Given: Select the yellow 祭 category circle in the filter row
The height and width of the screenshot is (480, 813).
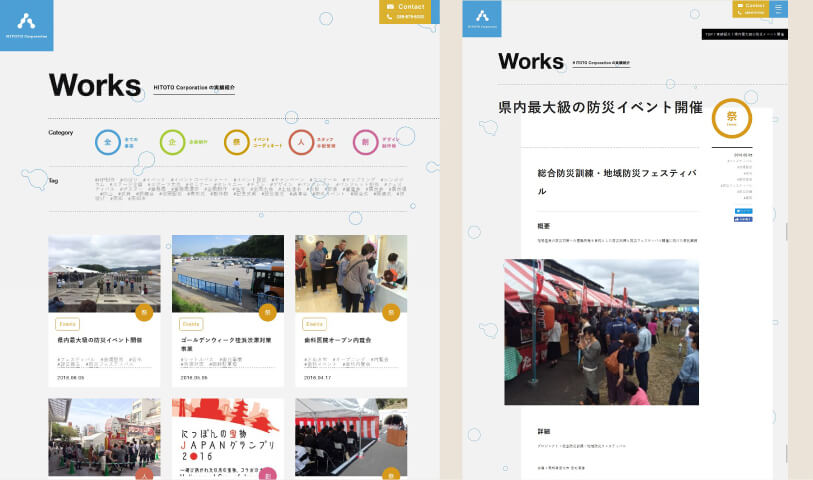Looking at the screenshot, I should (236, 142).
